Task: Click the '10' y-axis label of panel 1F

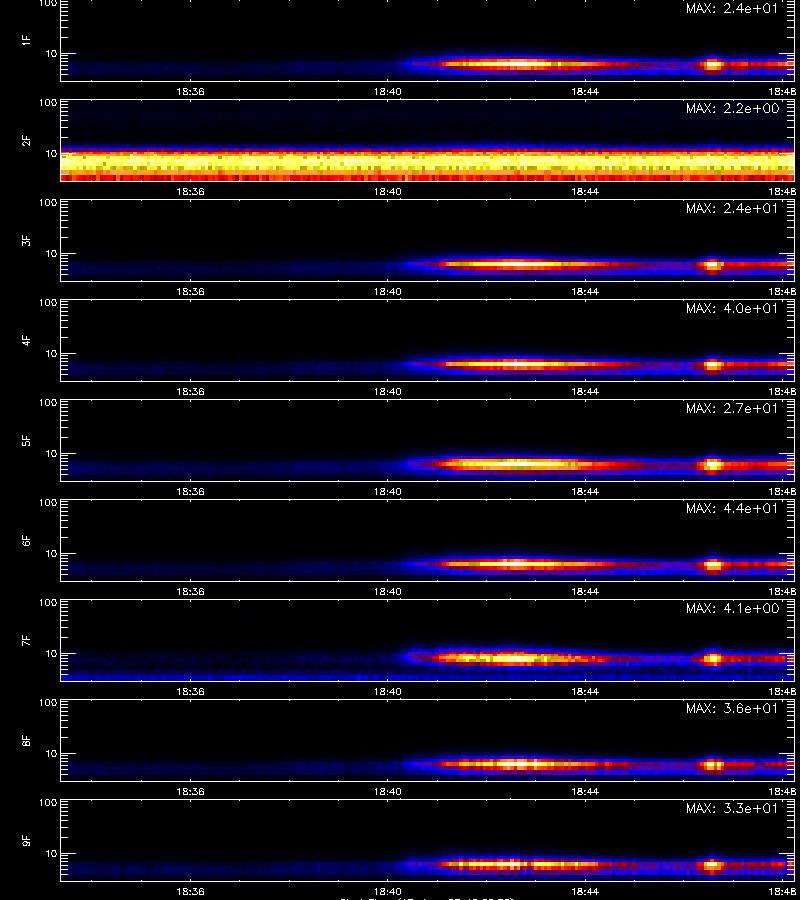Action: point(52,53)
